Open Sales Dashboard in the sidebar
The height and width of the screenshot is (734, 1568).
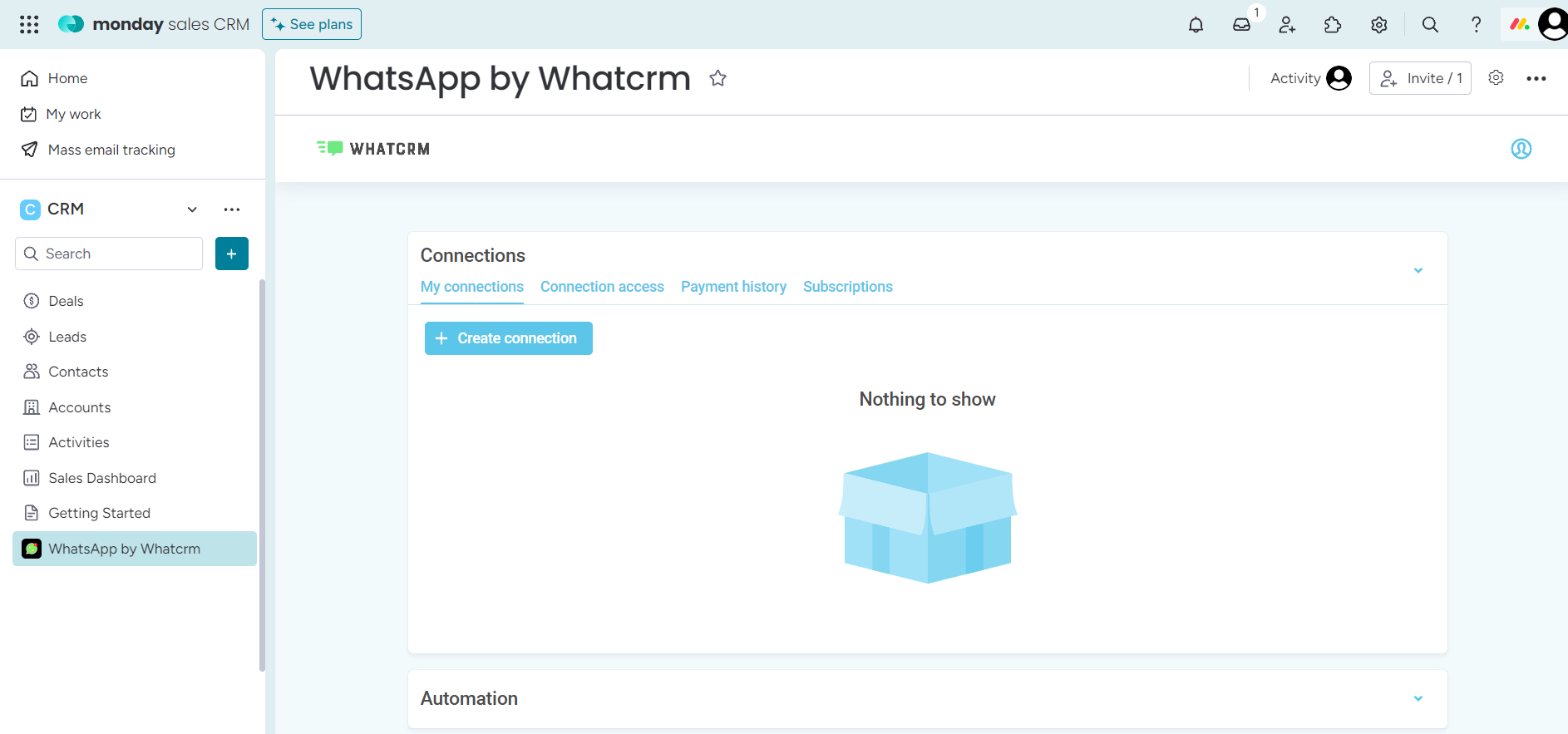(102, 478)
